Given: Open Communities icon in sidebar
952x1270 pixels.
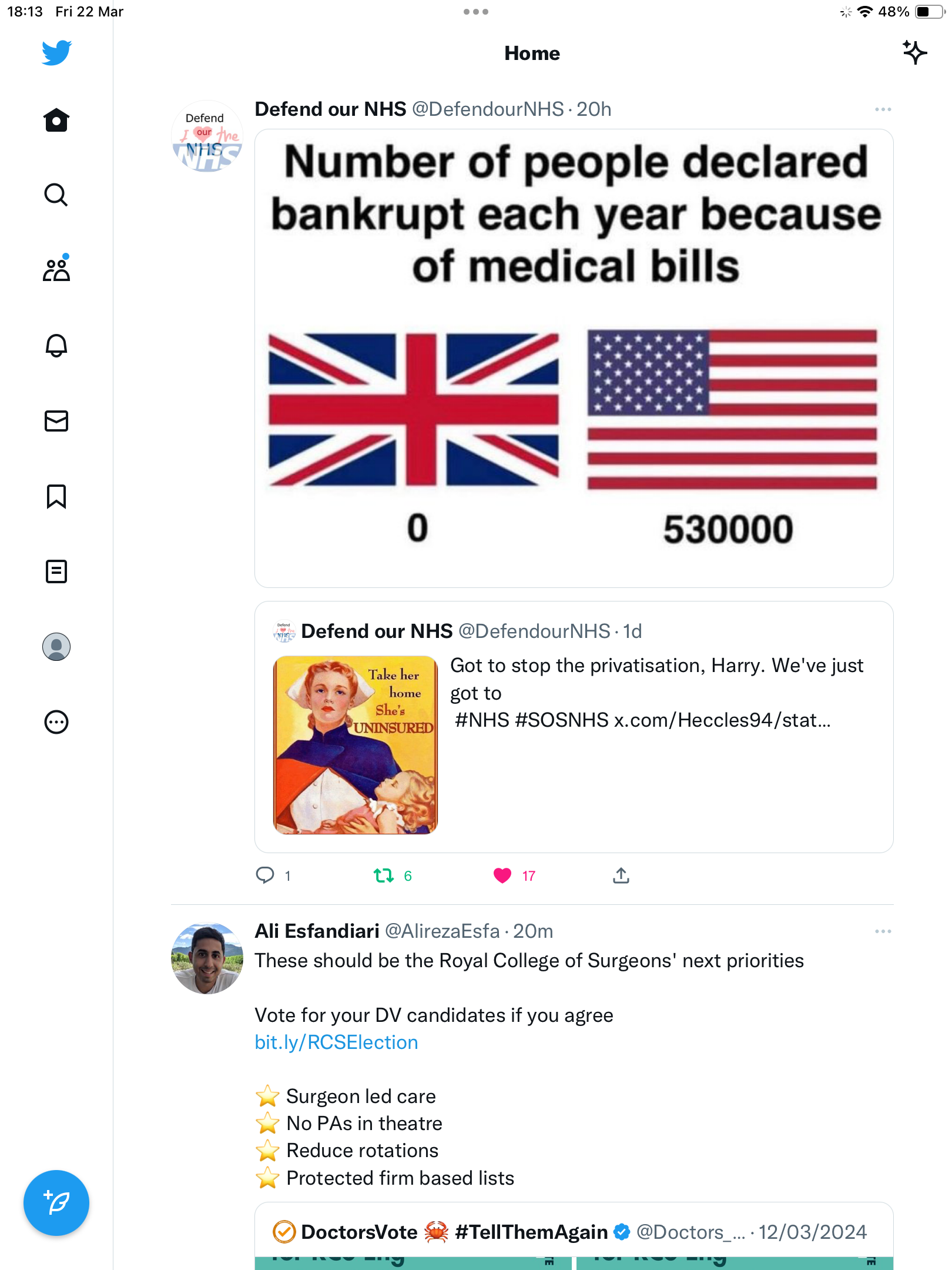Looking at the screenshot, I should point(56,269).
